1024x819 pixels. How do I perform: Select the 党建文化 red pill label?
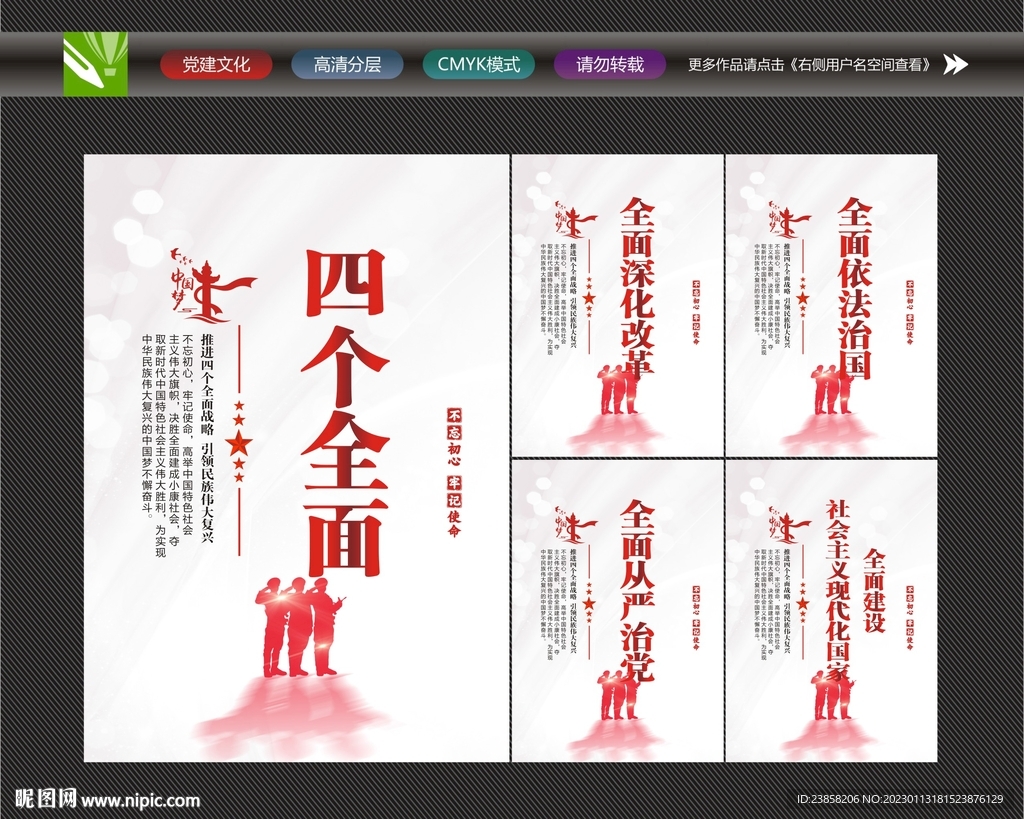(216, 65)
